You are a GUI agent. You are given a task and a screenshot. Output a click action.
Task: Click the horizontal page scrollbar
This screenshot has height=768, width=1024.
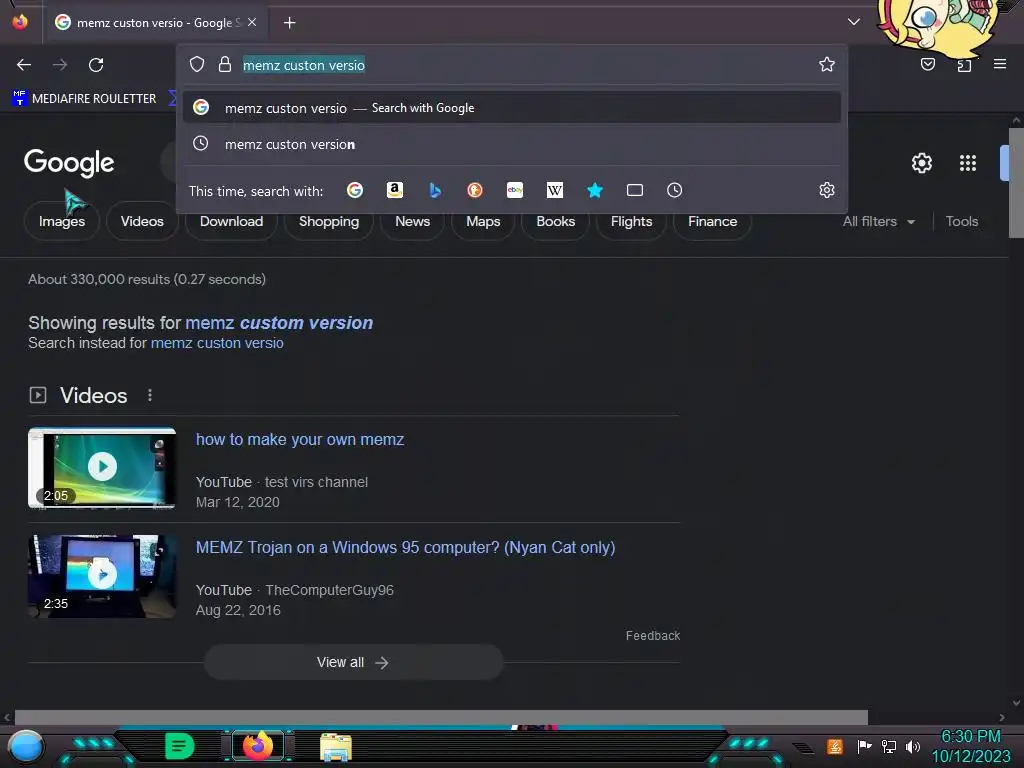441,717
